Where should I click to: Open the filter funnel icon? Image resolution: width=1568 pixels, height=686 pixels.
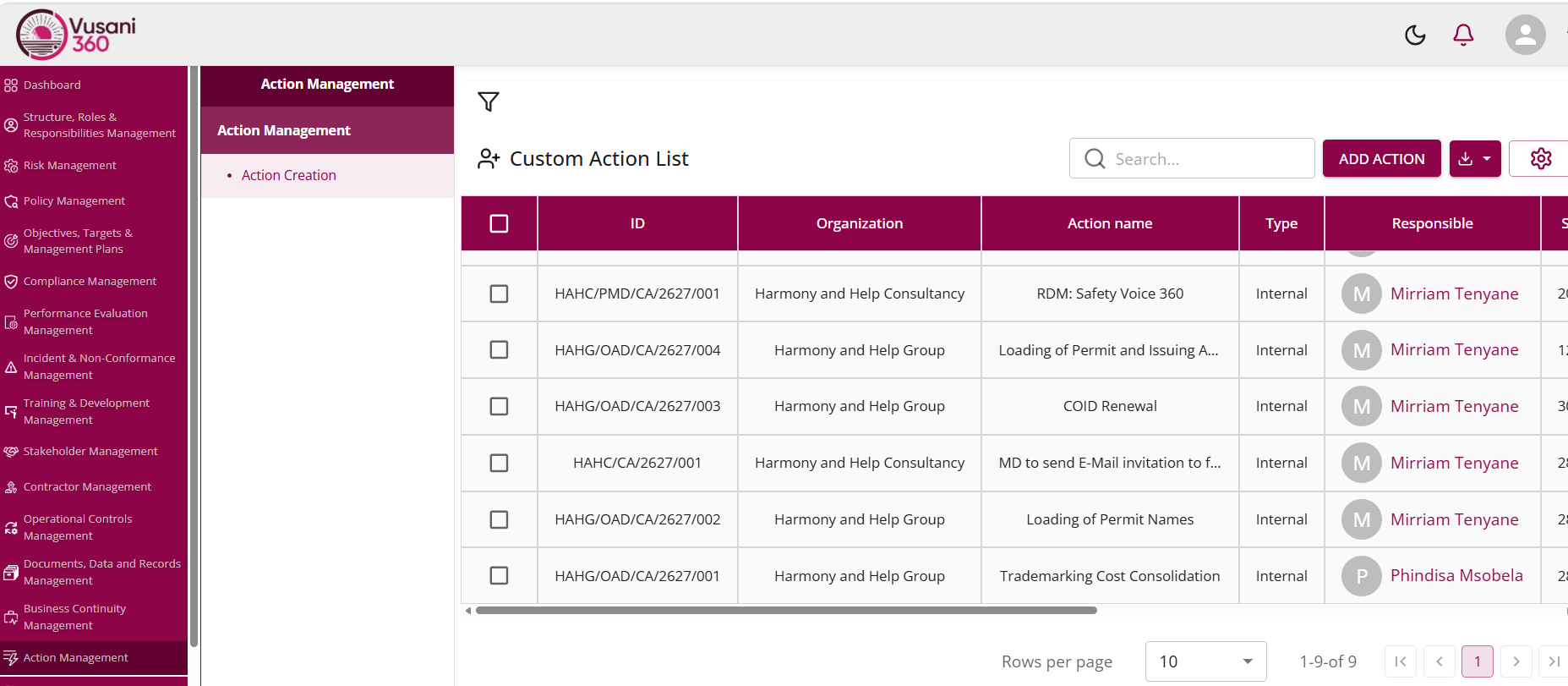pyautogui.click(x=488, y=102)
